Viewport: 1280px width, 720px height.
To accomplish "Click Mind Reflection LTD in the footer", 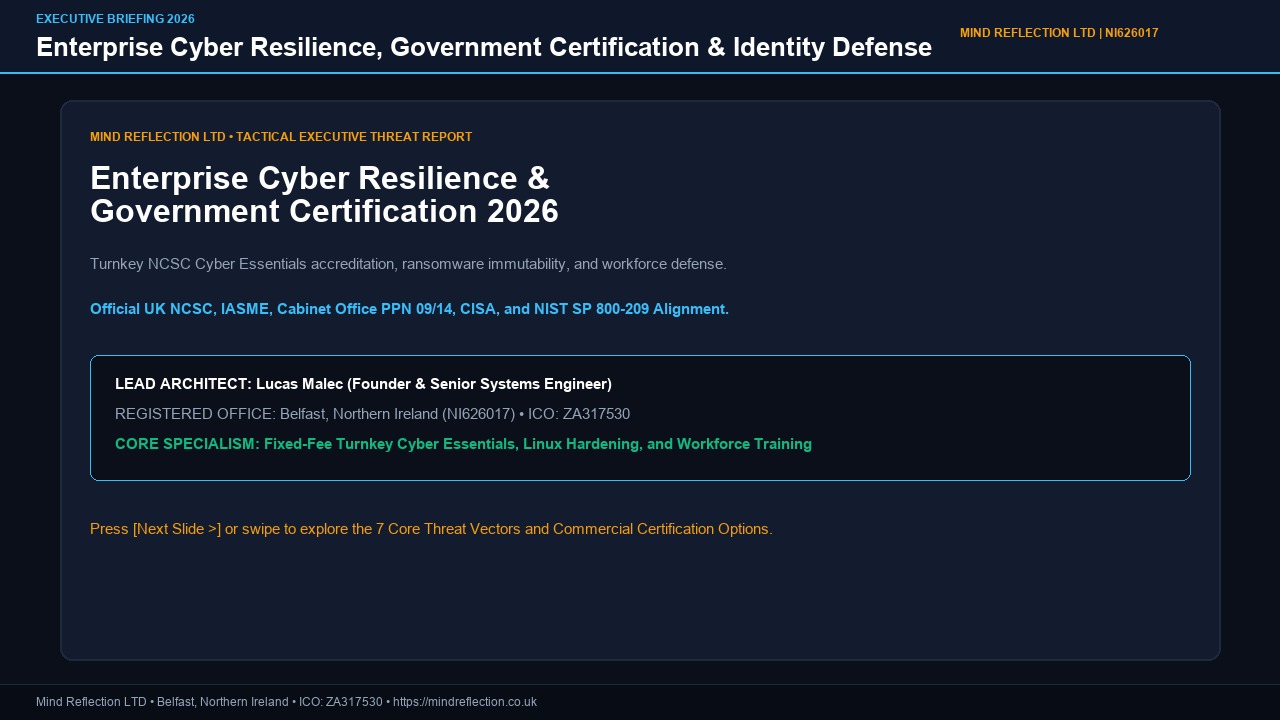I will tap(91, 702).
